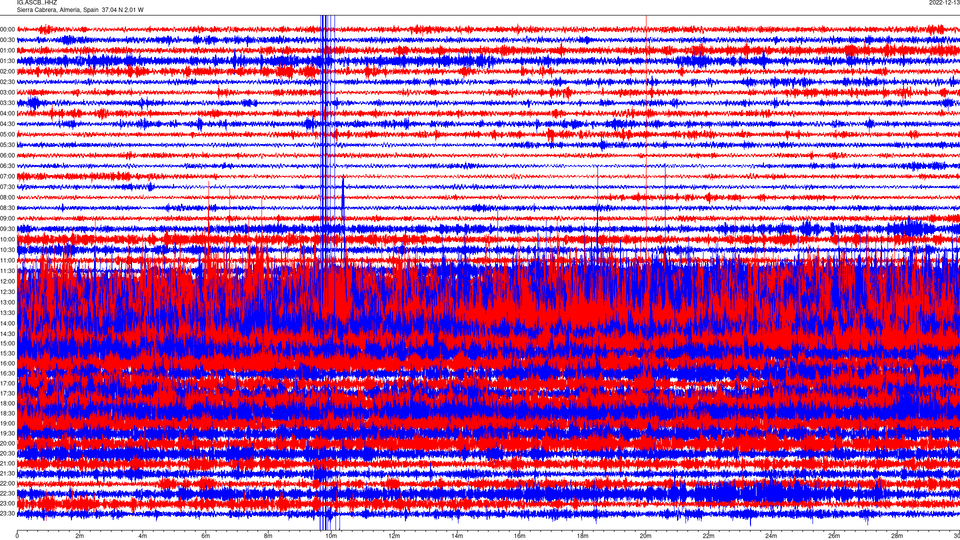Select the 13:00 time row label
The width and height of the screenshot is (960, 540).
click(x=8, y=302)
